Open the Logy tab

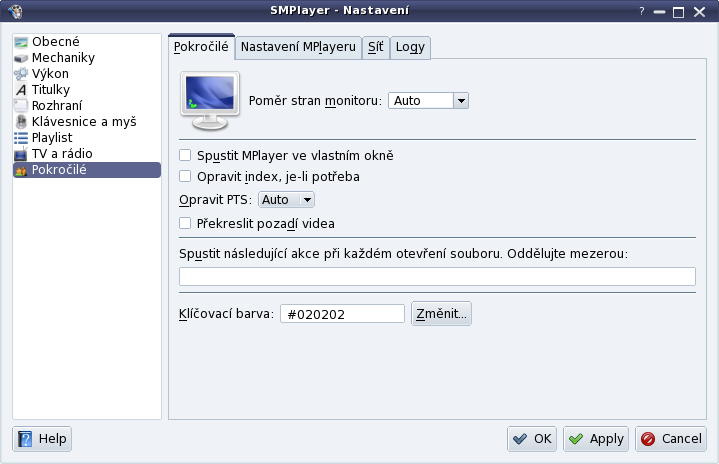[x=410, y=47]
